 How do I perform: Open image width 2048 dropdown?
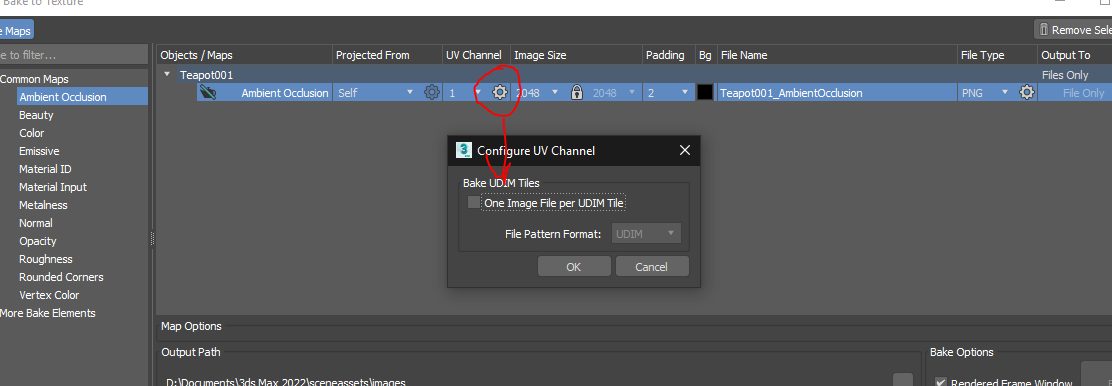click(x=555, y=92)
